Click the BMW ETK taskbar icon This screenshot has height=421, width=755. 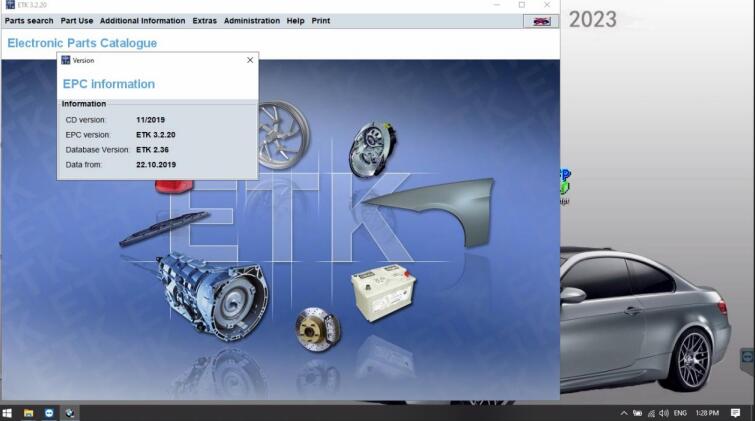(x=70, y=413)
